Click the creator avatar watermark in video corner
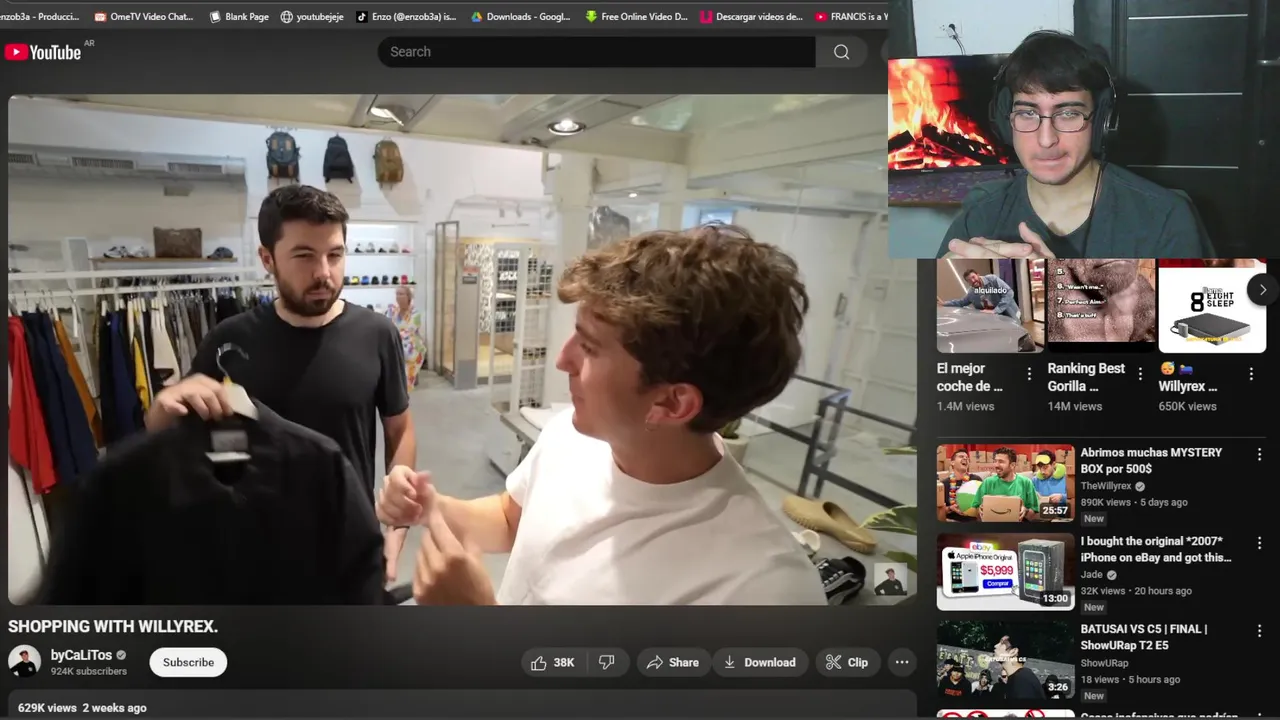The height and width of the screenshot is (720, 1280). pos(890,579)
